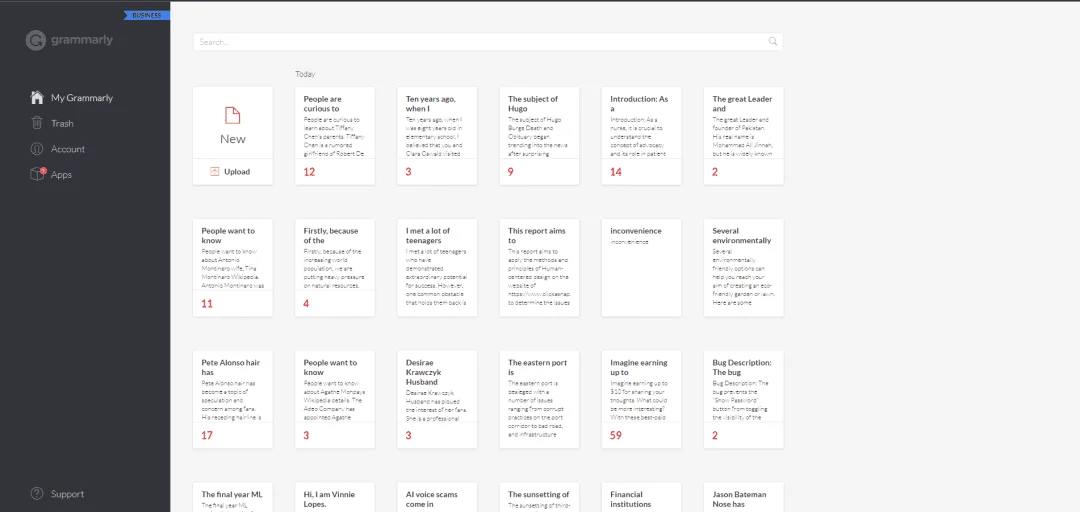This screenshot has width=1080, height=512.
Task: Open the 'inconvenience' document
Action: click(x=641, y=267)
